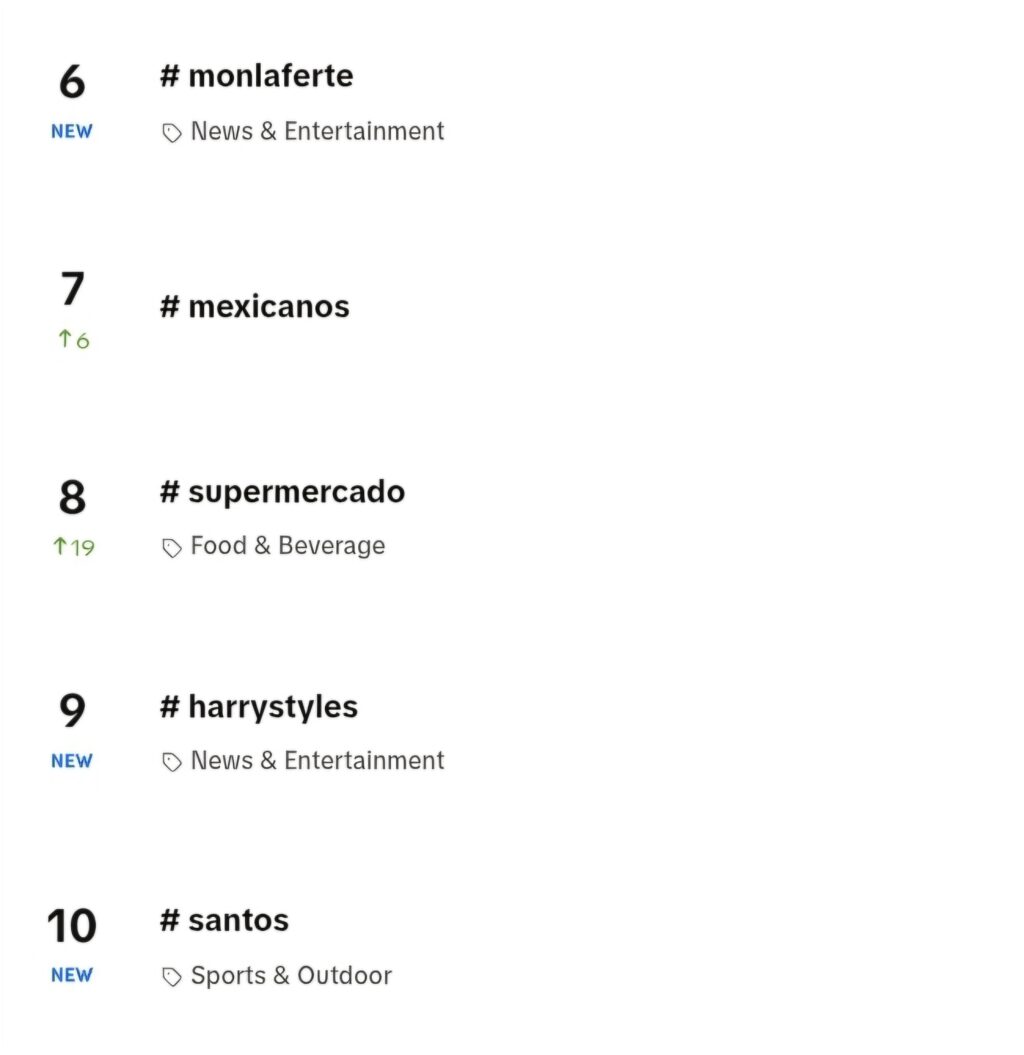Viewport: 1024px width, 1055px height.
Task: Open the #harrystyles hashtag
Action: [259, 708]
